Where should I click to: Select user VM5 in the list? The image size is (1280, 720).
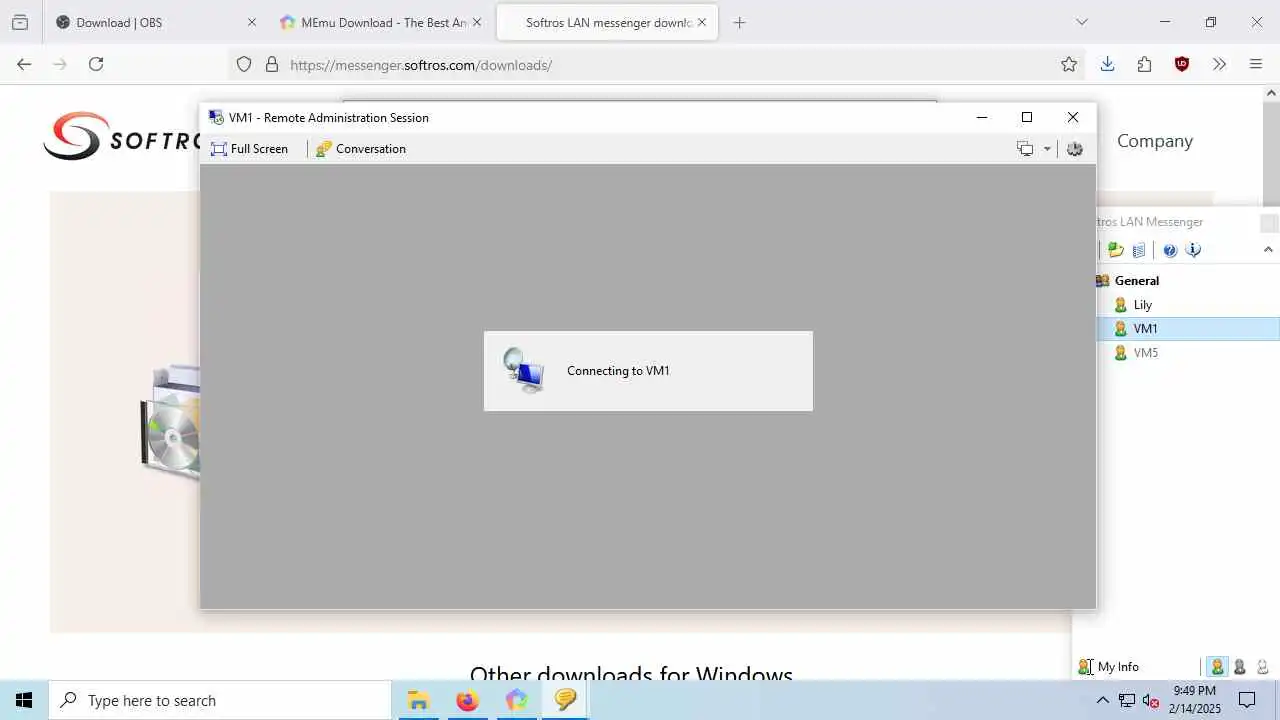1146,353
